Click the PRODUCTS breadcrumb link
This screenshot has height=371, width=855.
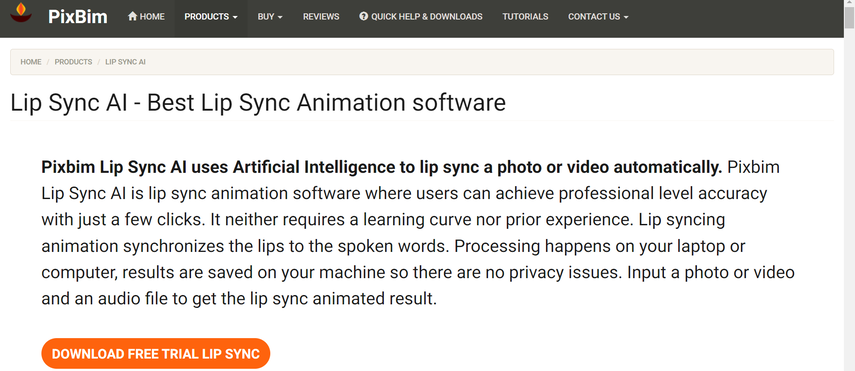click(73, 62)
